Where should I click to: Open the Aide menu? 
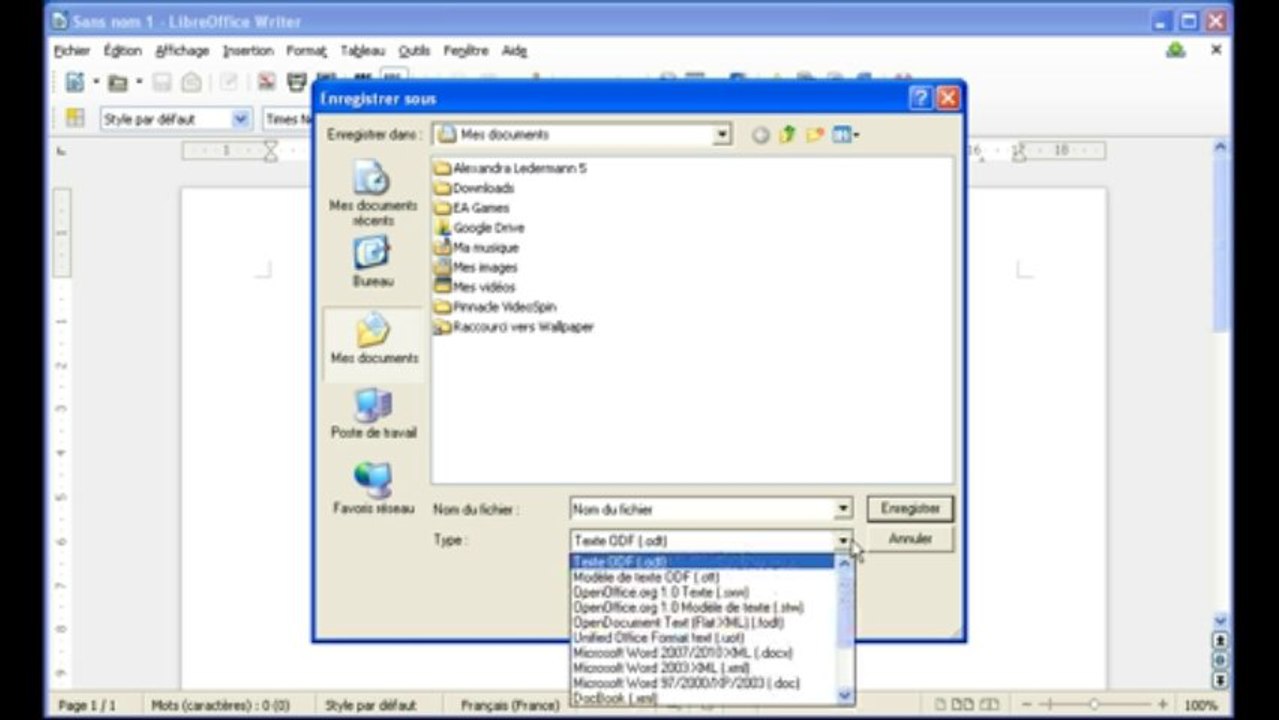(x=514, y=50)
